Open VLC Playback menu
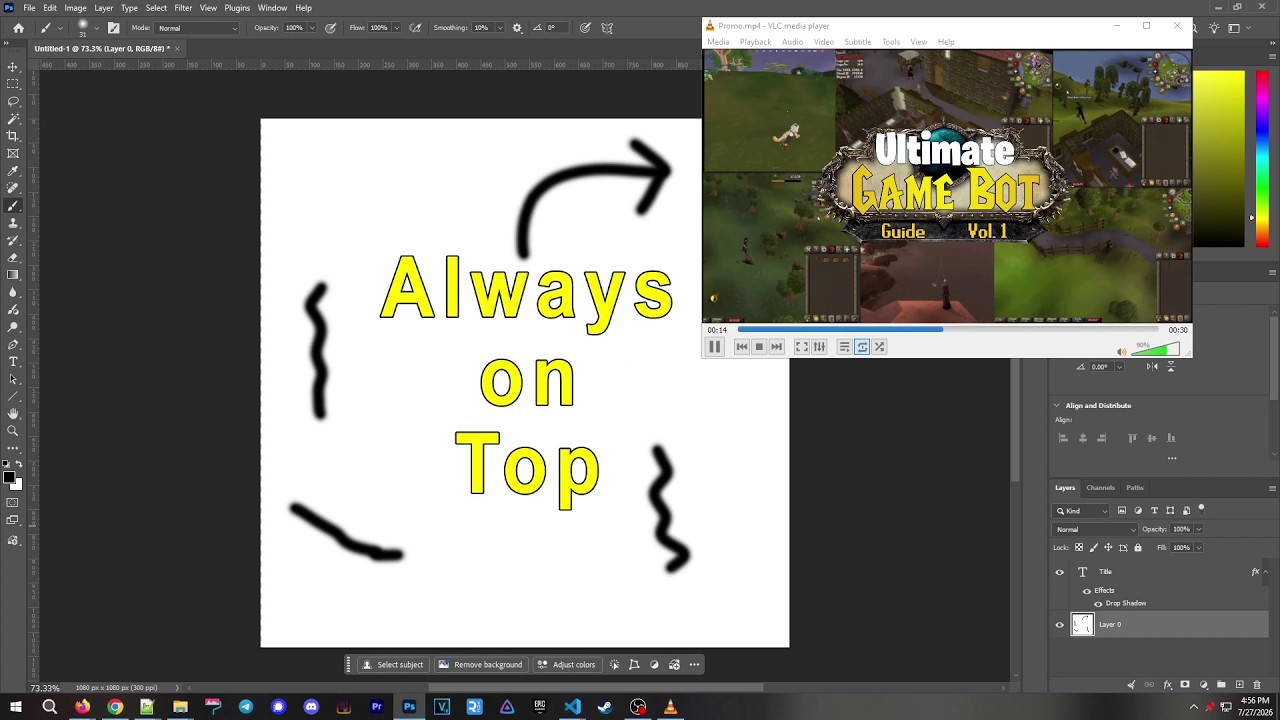The width and height of the screenshot is (1280, 720). point(755,42)
